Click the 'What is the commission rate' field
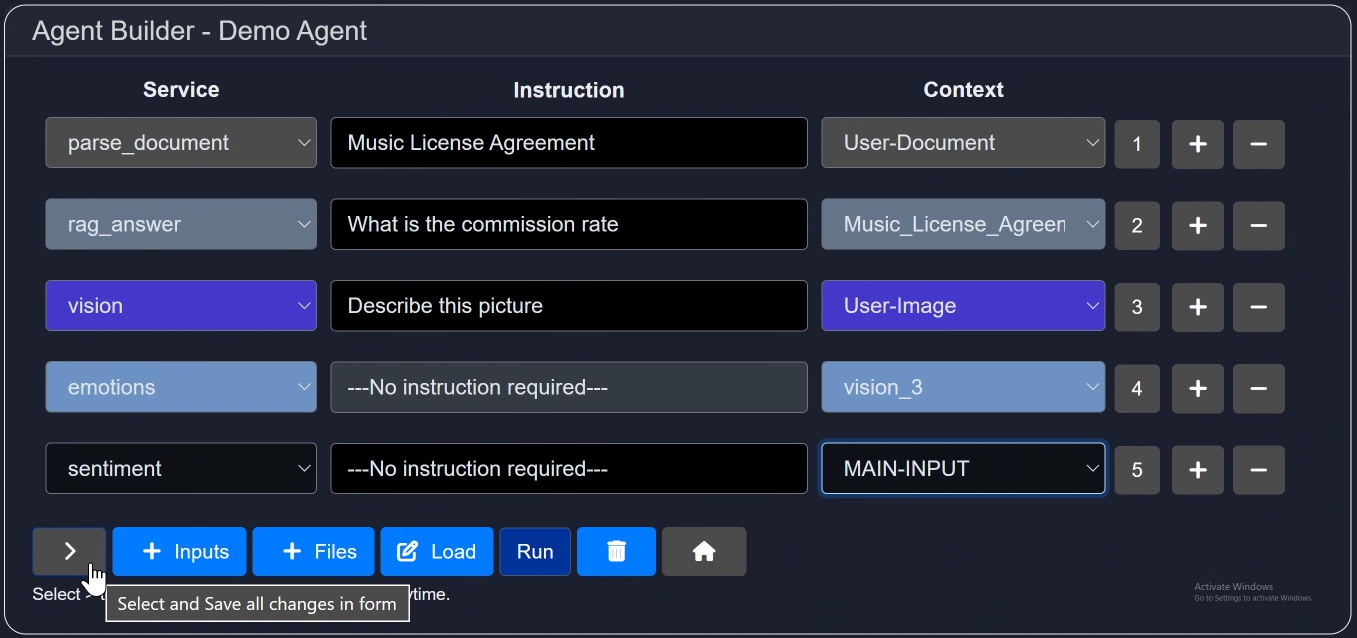This screenshot has width=1357, height=638. pos(568,225)
